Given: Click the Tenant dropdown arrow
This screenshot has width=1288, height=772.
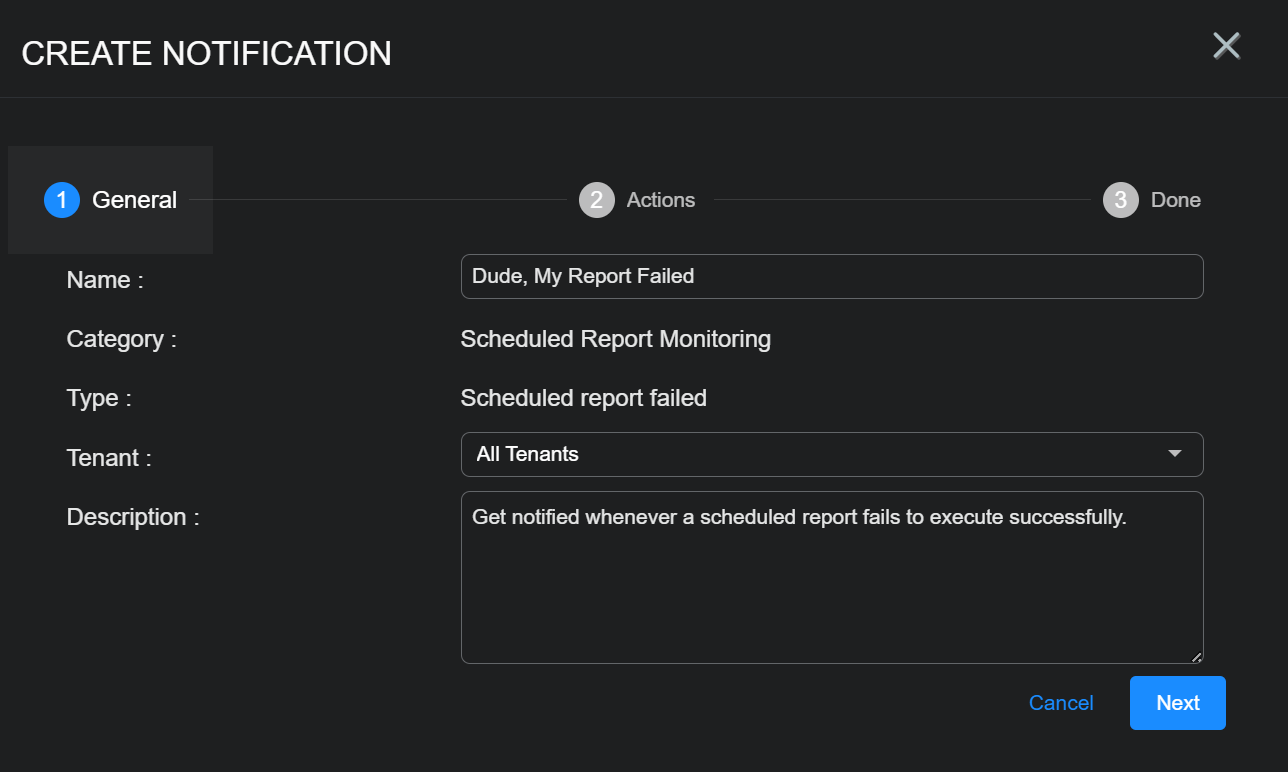Looking at the screenshot, I should tap(1175, 454).
